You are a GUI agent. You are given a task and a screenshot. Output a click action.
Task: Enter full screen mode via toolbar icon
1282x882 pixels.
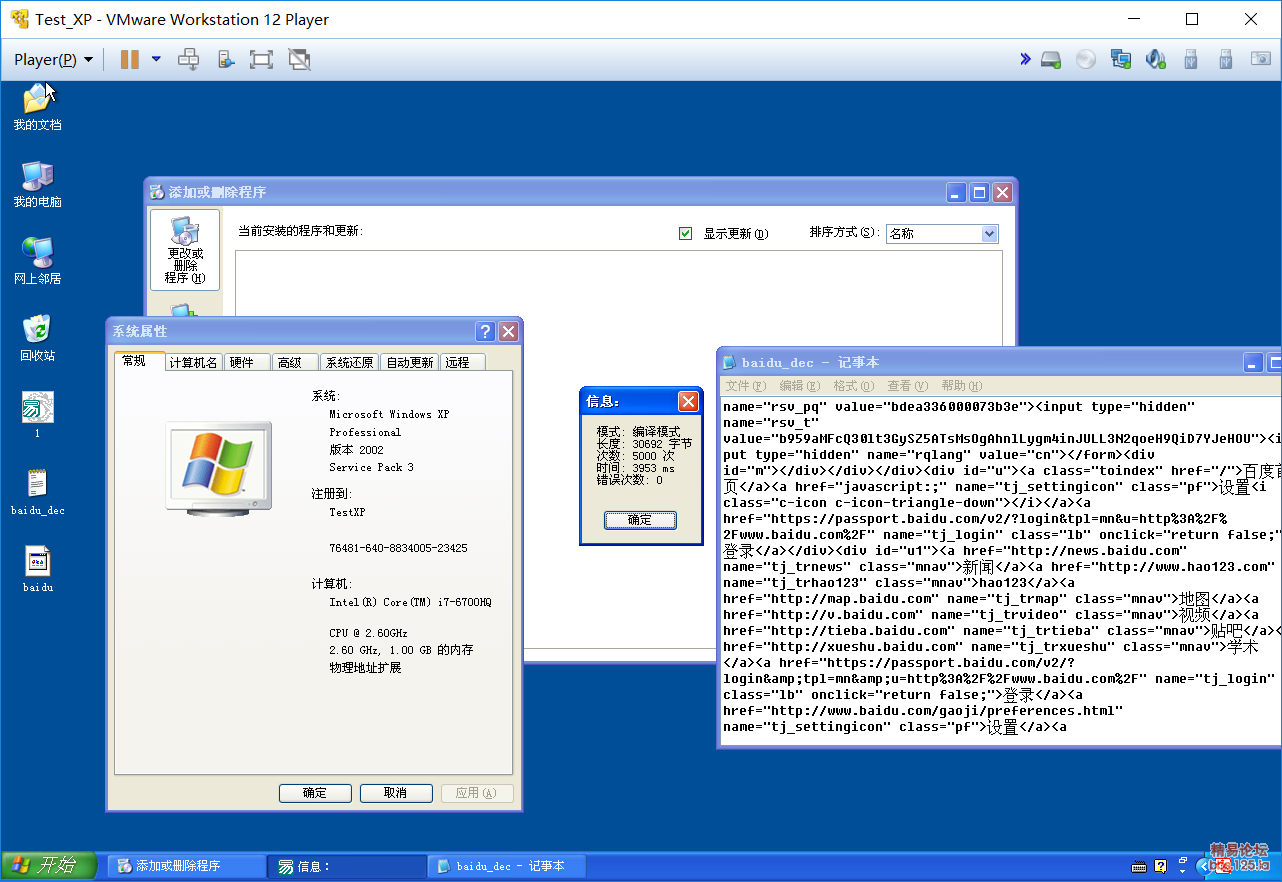pos(261,60)
